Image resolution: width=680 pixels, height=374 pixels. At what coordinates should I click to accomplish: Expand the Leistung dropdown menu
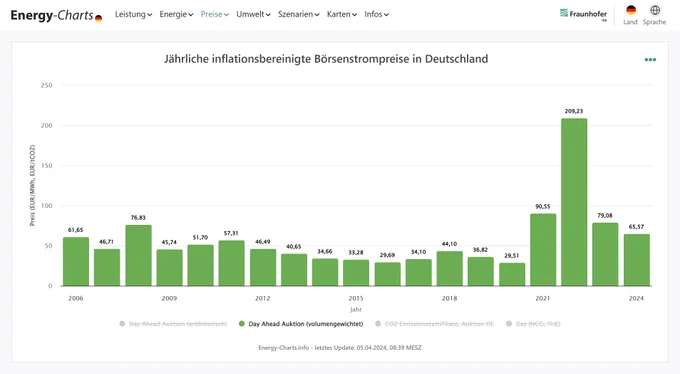133,14
